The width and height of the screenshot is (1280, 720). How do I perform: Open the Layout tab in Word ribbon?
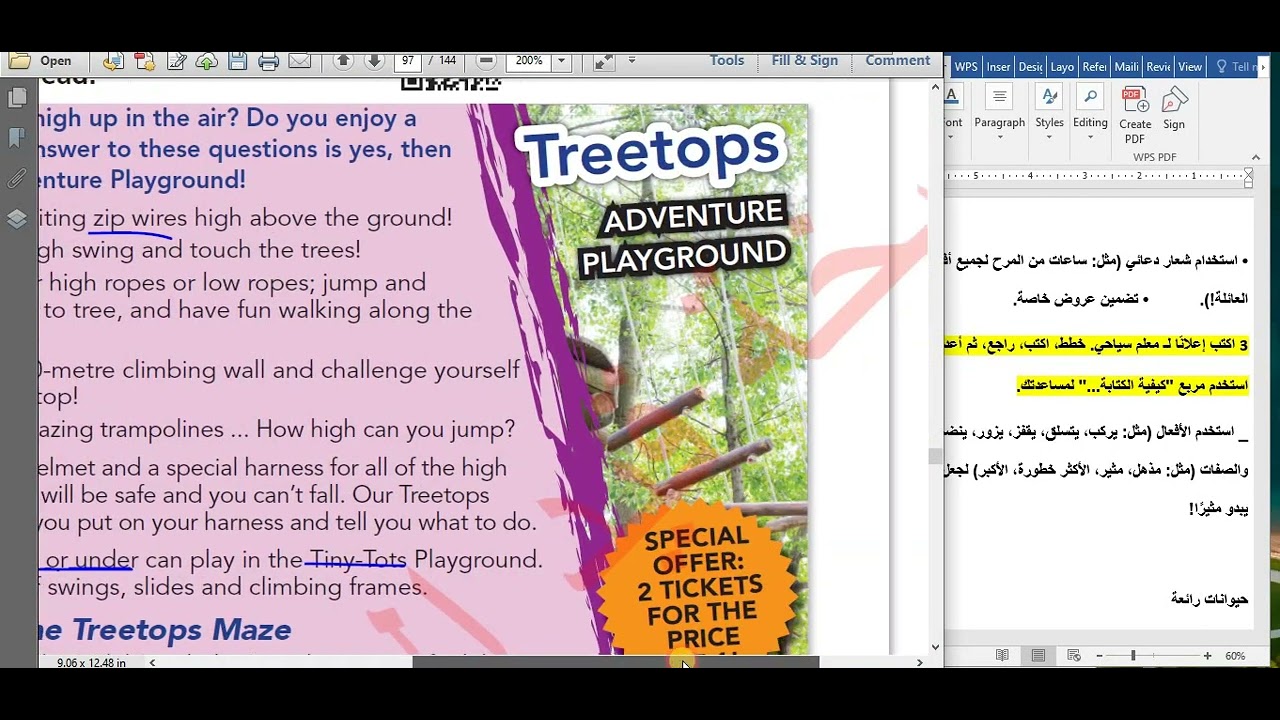pyautogui.click(x=1062, y=67)
